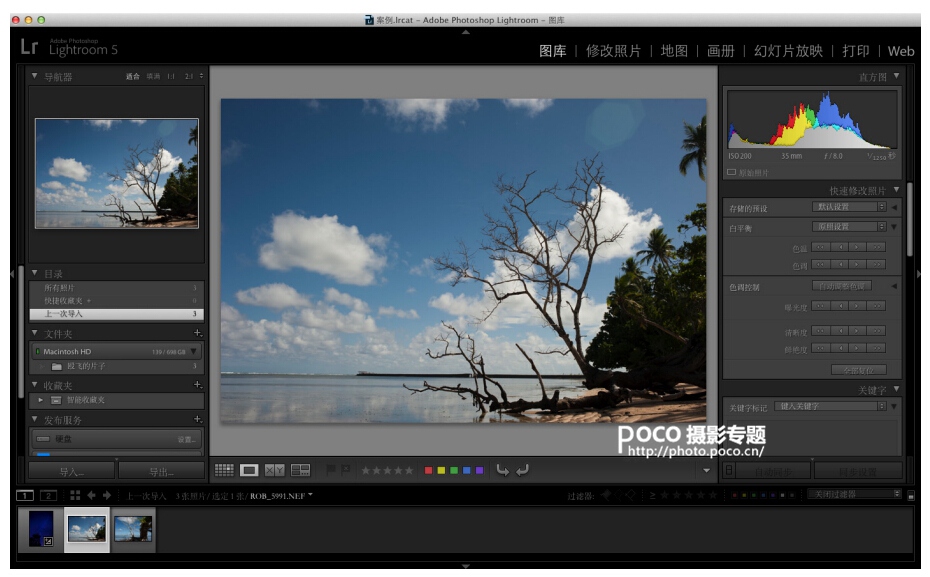Open the Web module
The image size is (930, 577).
(901, 52)
